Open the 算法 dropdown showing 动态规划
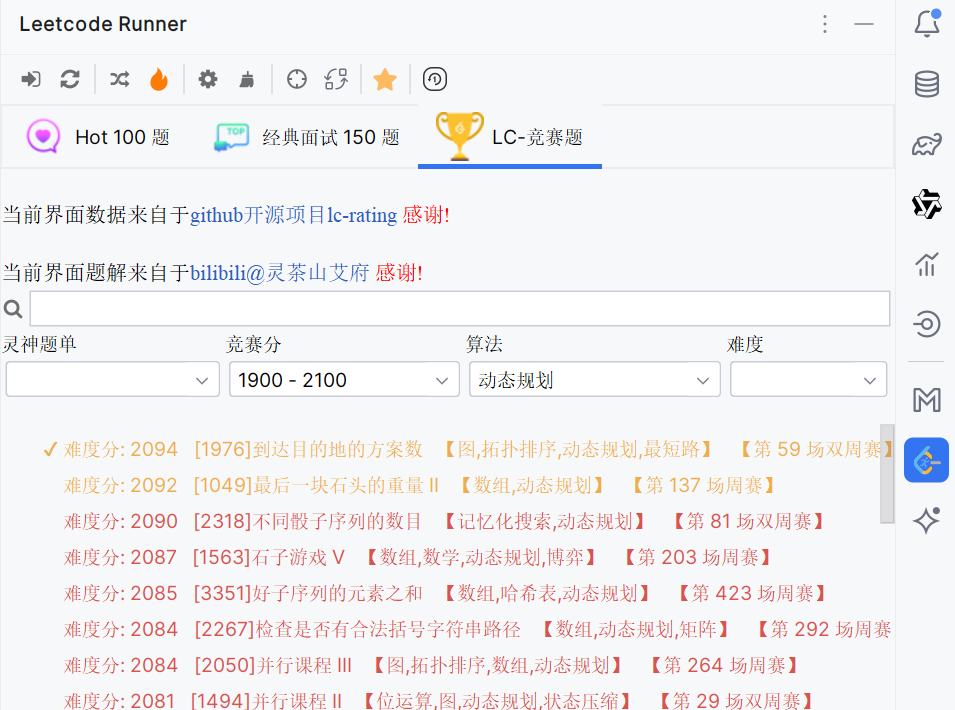Viewport: 955px width, 710px height. point(594,380)
